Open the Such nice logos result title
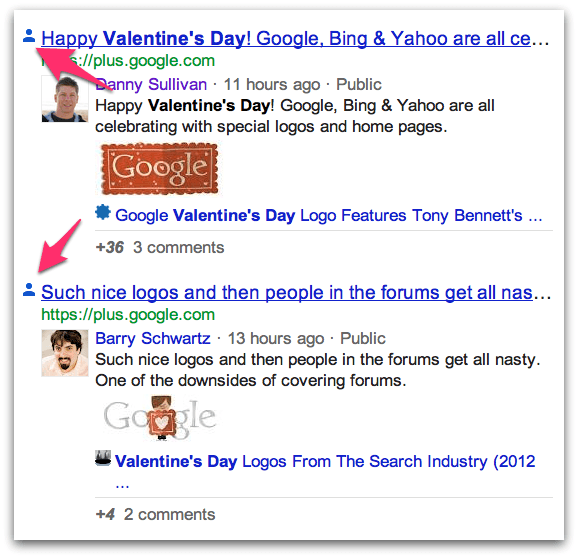The width and height of the screenshot is (578, 558). (287, 293)
